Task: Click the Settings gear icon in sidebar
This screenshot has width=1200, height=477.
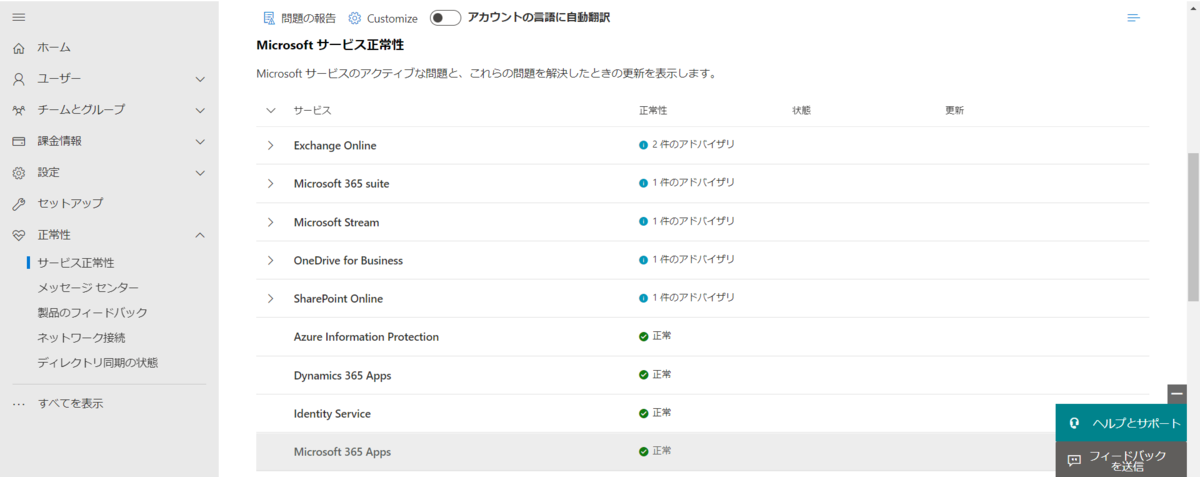Action: [19, 173]
